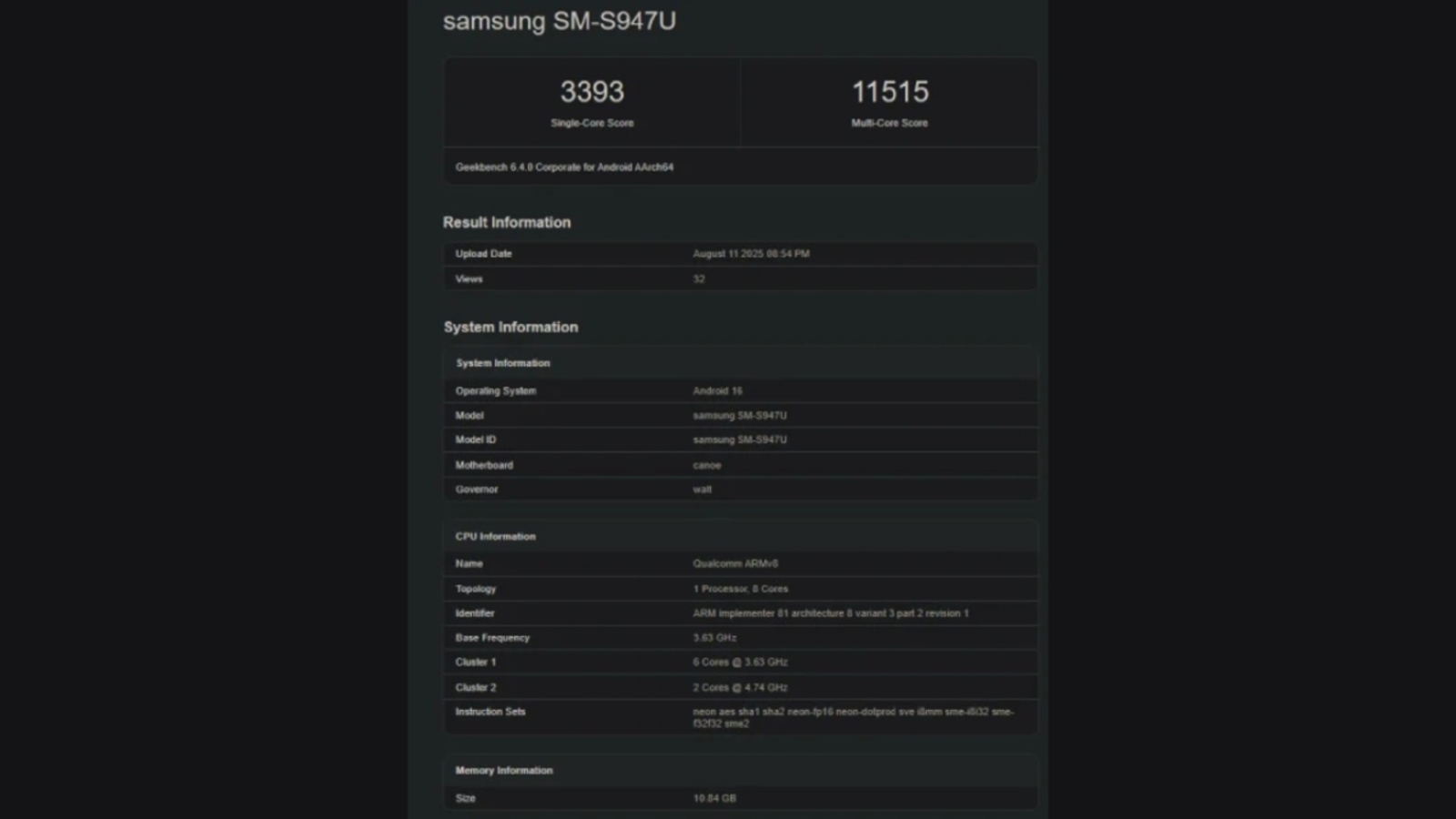Image resolution: width=1456 pixels, height=819 pixels.
Task: Click the 'Operating System' row label
Action: coord(496,391)
